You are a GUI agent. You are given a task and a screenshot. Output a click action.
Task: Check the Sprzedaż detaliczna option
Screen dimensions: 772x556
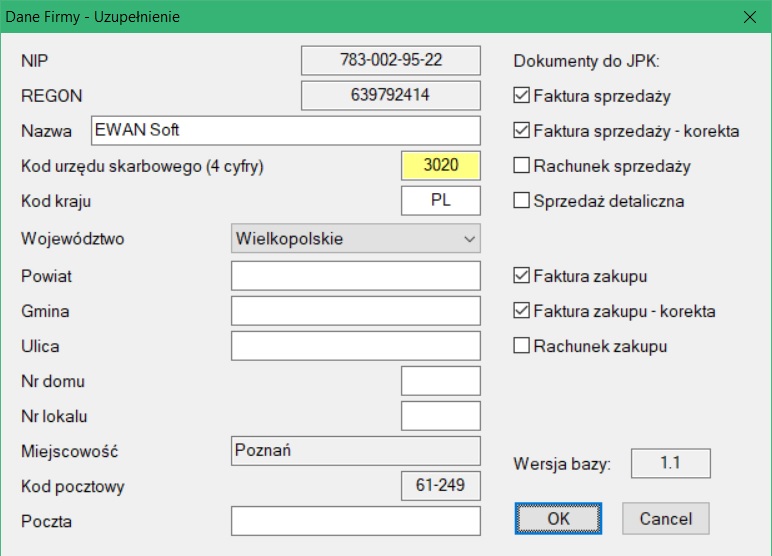pos(521,200)
